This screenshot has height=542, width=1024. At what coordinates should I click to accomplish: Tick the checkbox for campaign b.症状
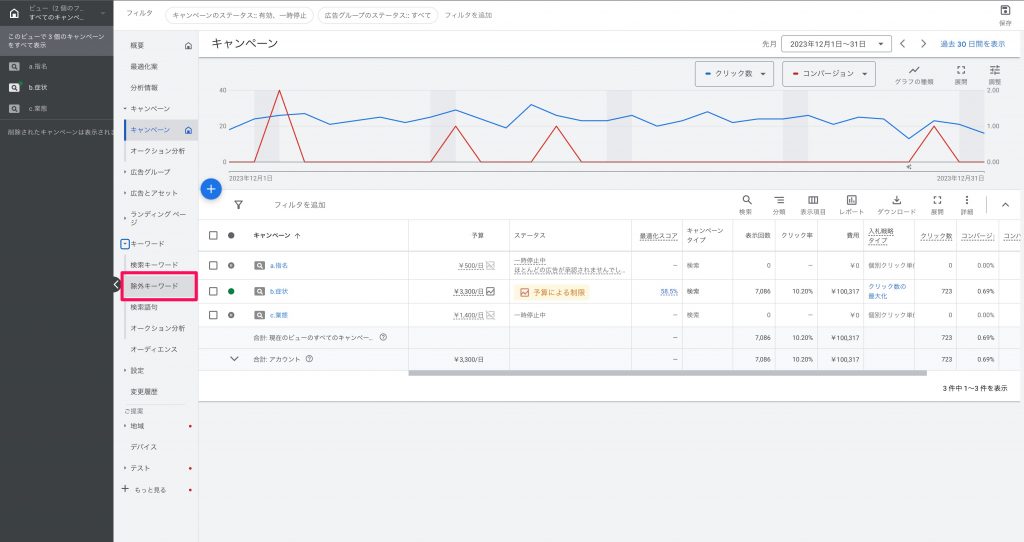213,291
